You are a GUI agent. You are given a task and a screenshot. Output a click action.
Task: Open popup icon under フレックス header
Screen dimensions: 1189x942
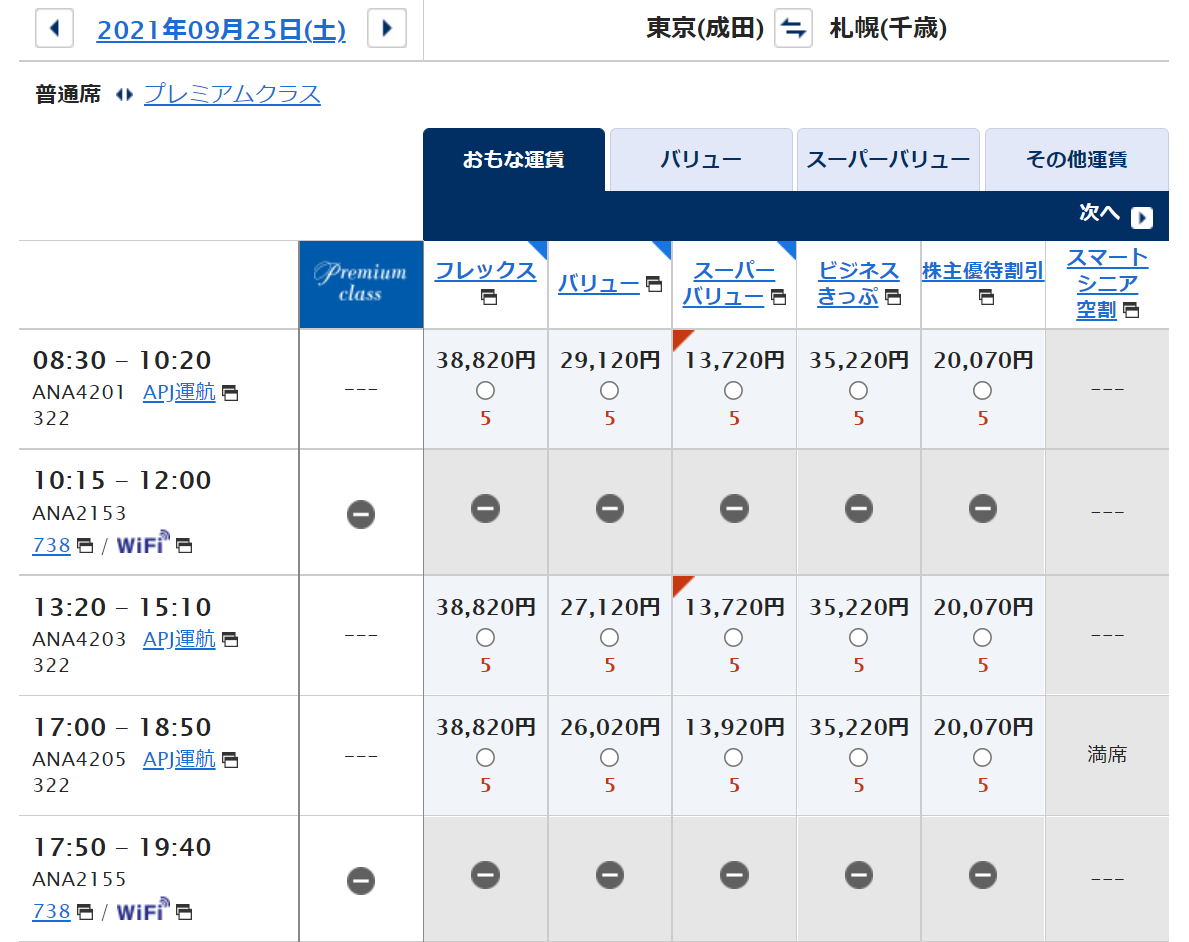489,297
